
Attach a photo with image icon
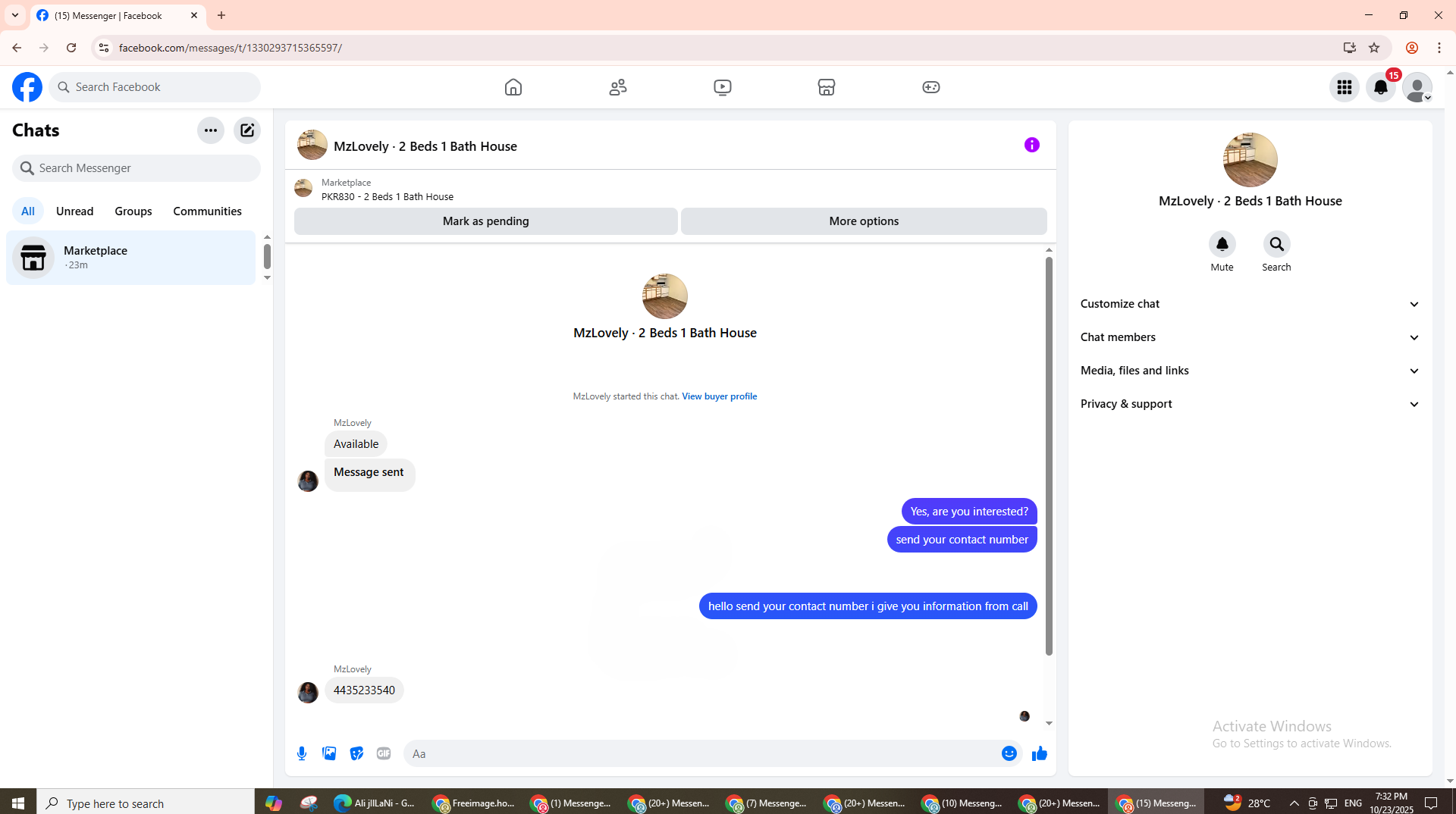point(329,753)
